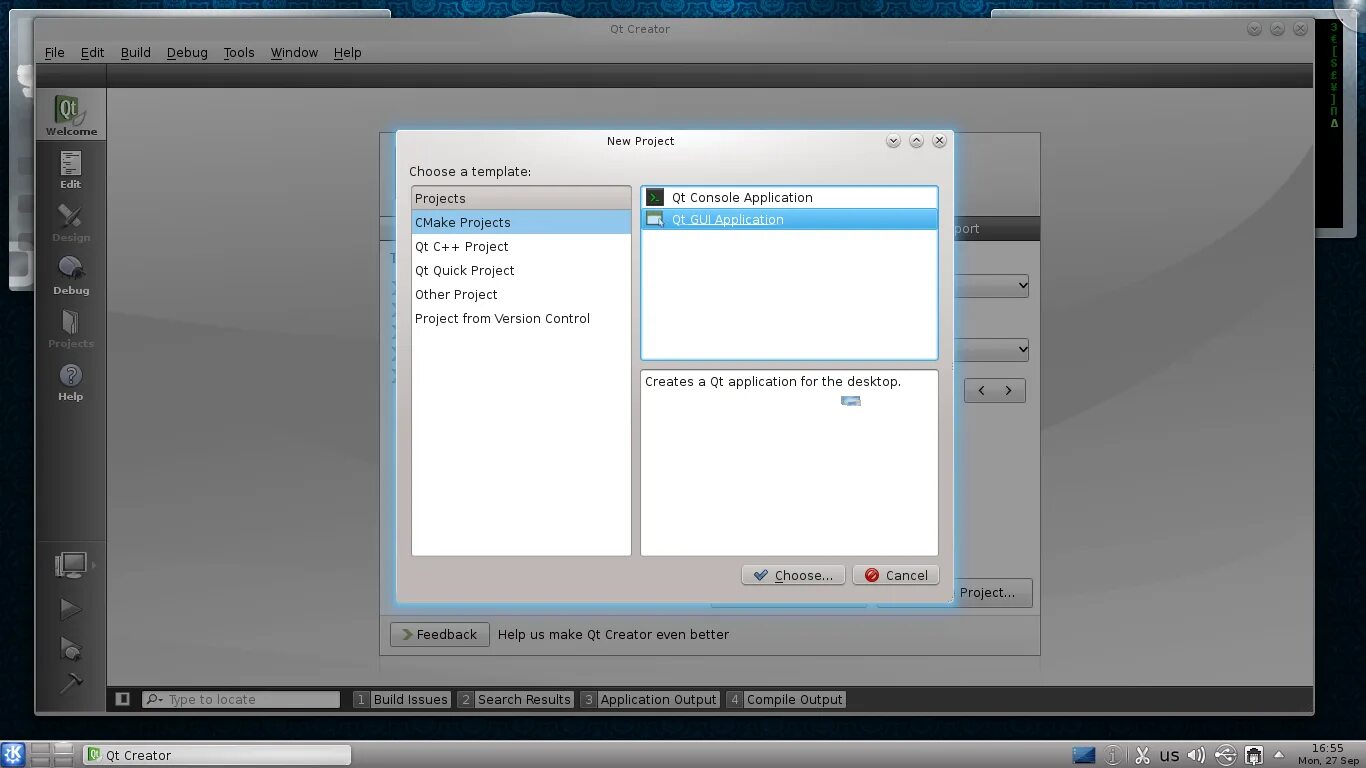Click the network management tray icon
1366x768 pixels.
pyautogui.click(x=1253, y=755)
